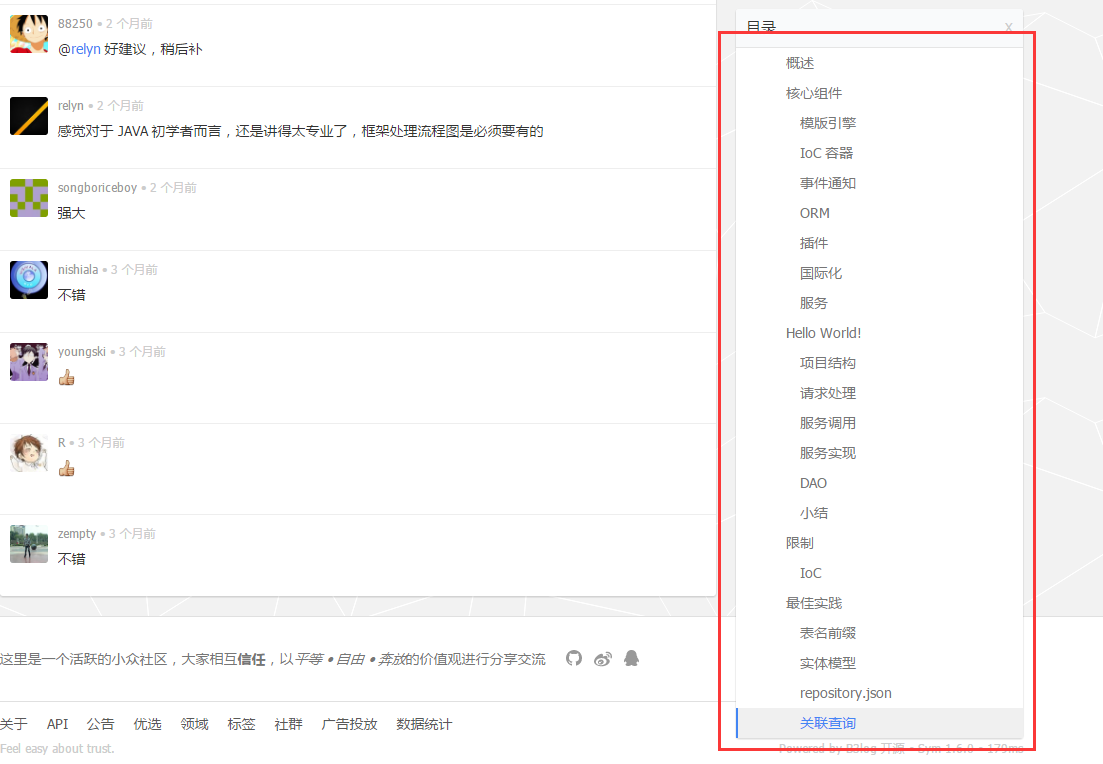Open the songboriceboy username link
Viewport: 1103px width, 764px height.
point(97,188)
